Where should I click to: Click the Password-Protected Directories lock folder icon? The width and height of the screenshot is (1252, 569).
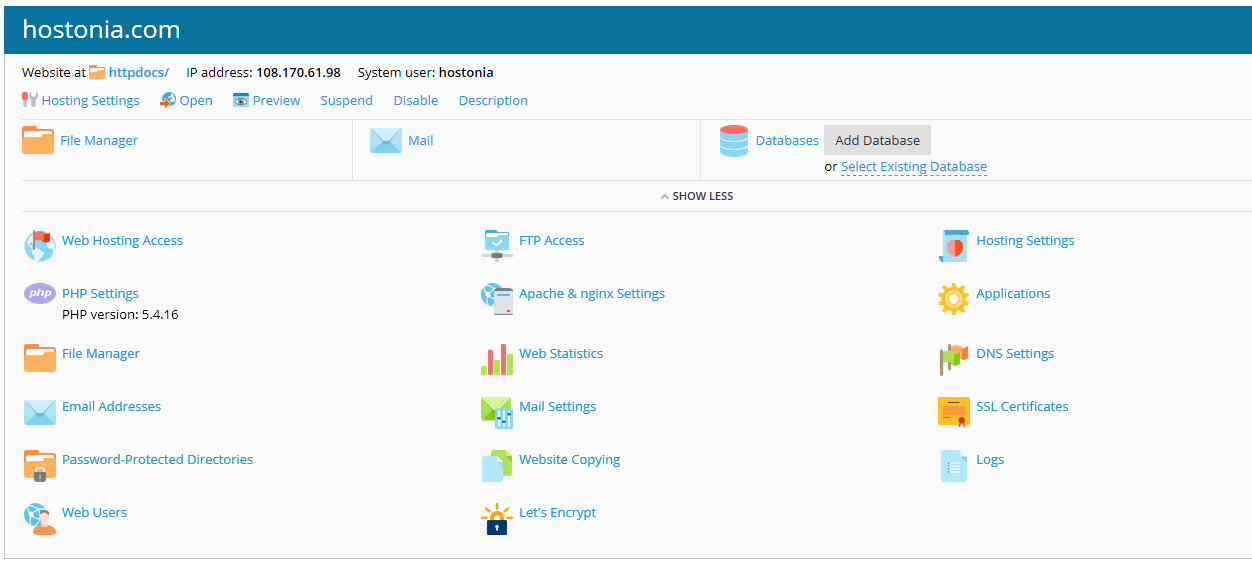[39, 464]
